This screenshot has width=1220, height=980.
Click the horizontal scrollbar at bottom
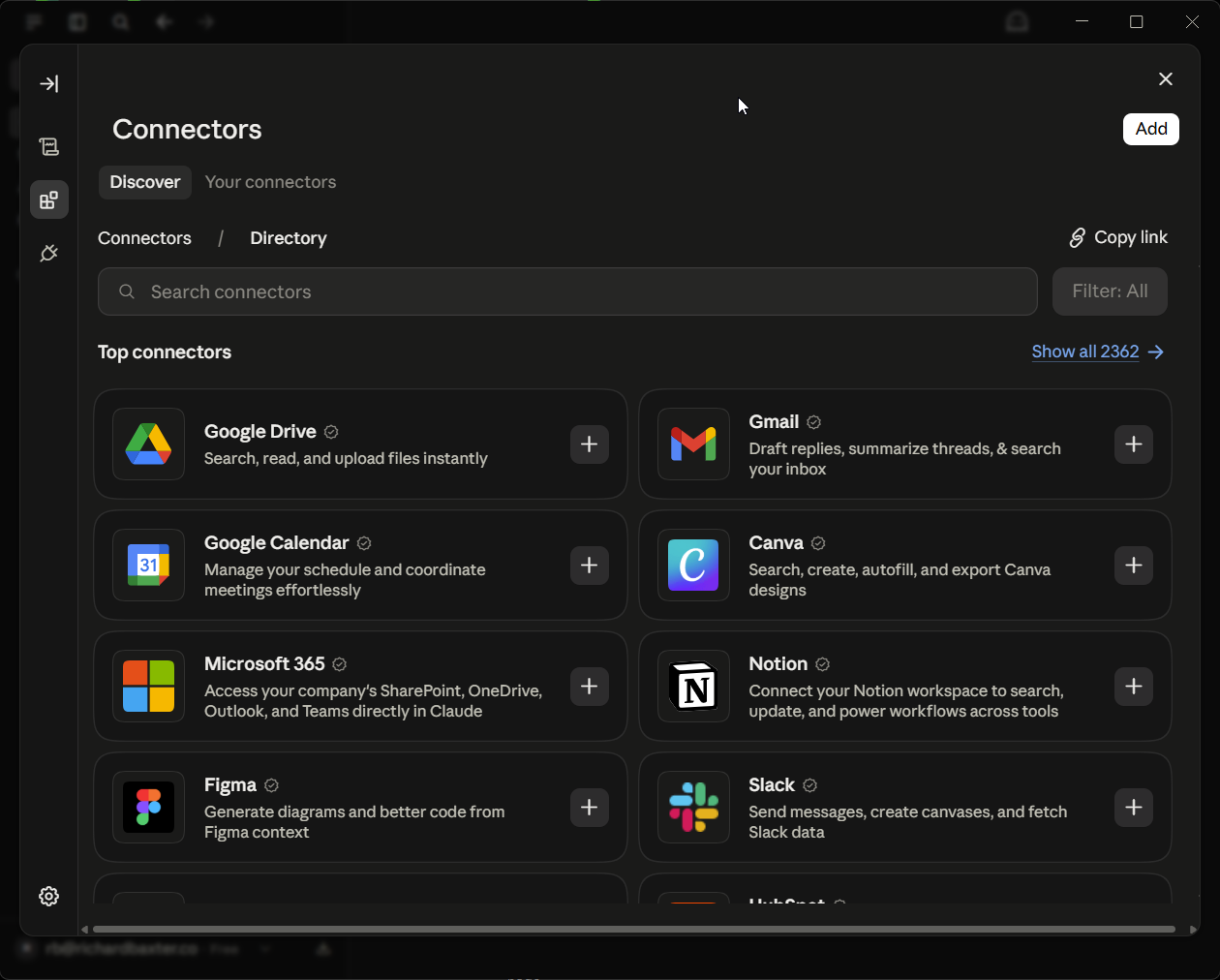pos(633,930)
